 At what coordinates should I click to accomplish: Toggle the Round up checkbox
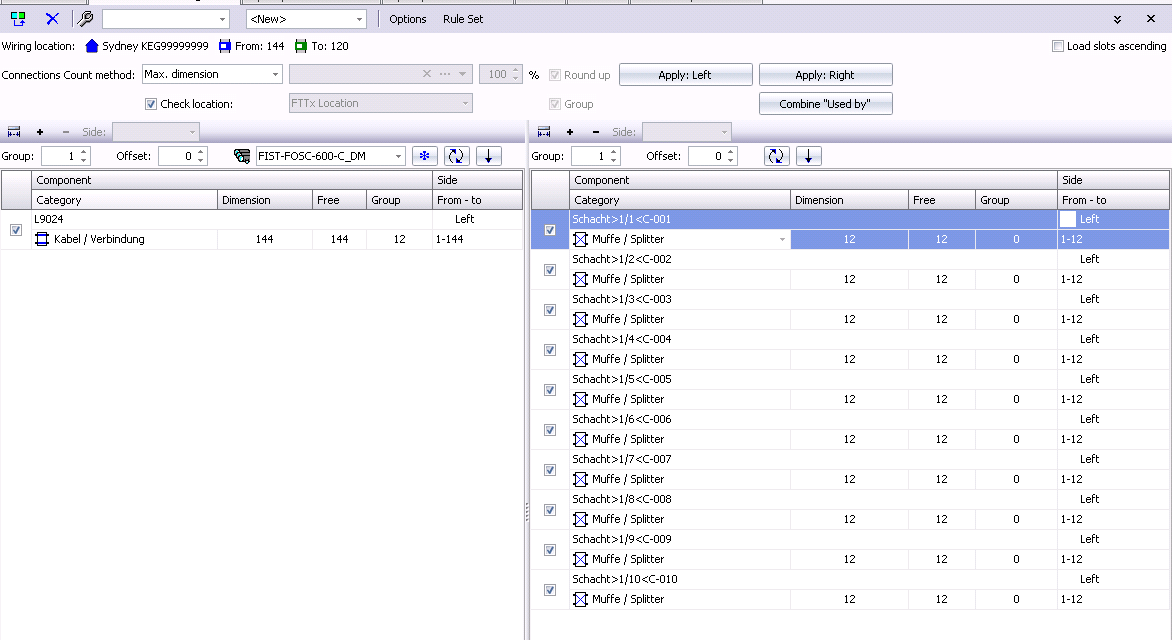[555, 75]
